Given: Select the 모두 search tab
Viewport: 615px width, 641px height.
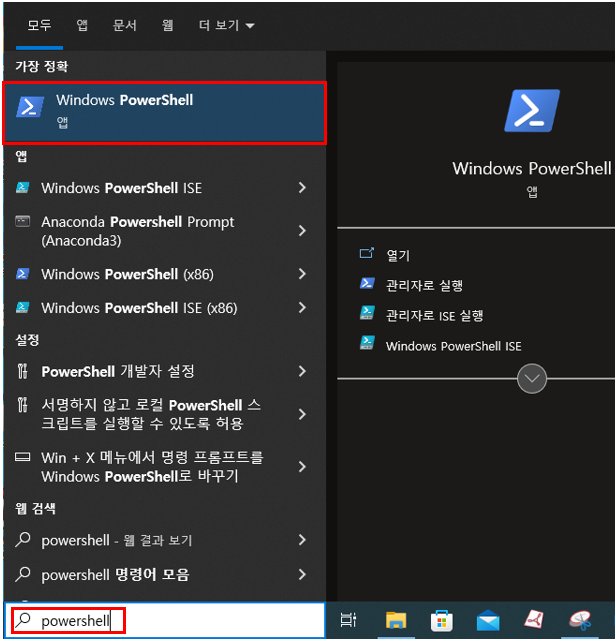Looking at the screenshot, I should [39, 25].
